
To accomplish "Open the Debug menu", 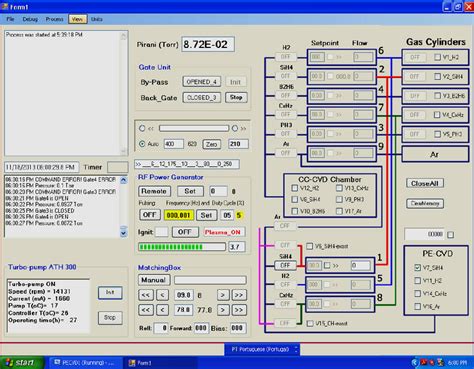I will [x=30, y=19].
